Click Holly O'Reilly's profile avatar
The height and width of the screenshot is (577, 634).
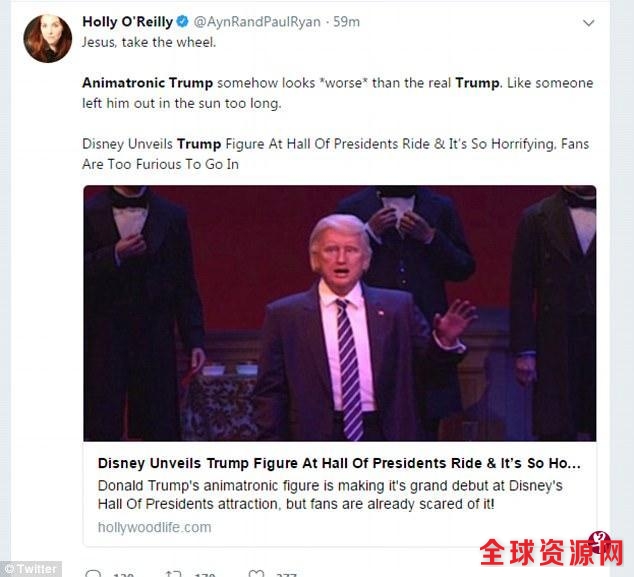coord(48,39)
